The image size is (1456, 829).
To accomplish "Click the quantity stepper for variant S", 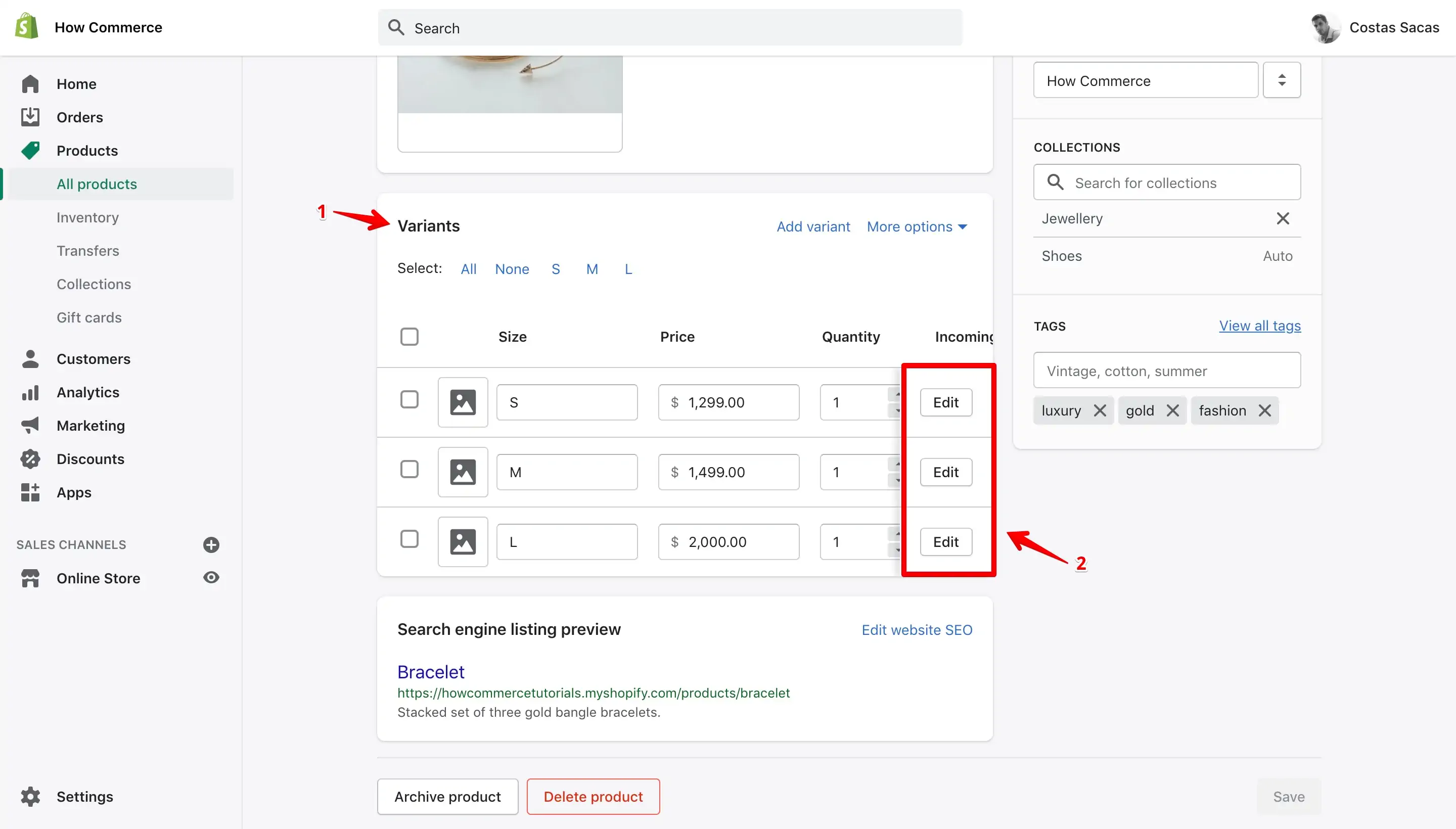I will click(x=894, y=402).
